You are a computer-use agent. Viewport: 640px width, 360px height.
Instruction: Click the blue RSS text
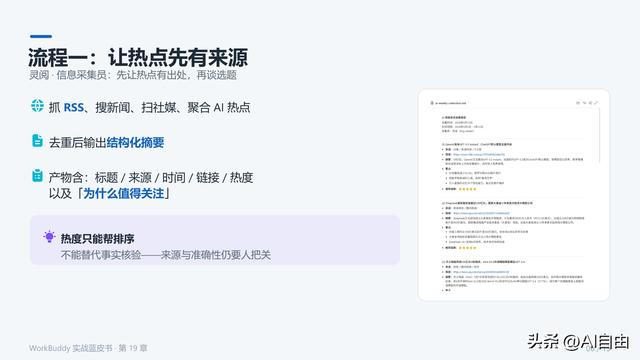point(73,107)
